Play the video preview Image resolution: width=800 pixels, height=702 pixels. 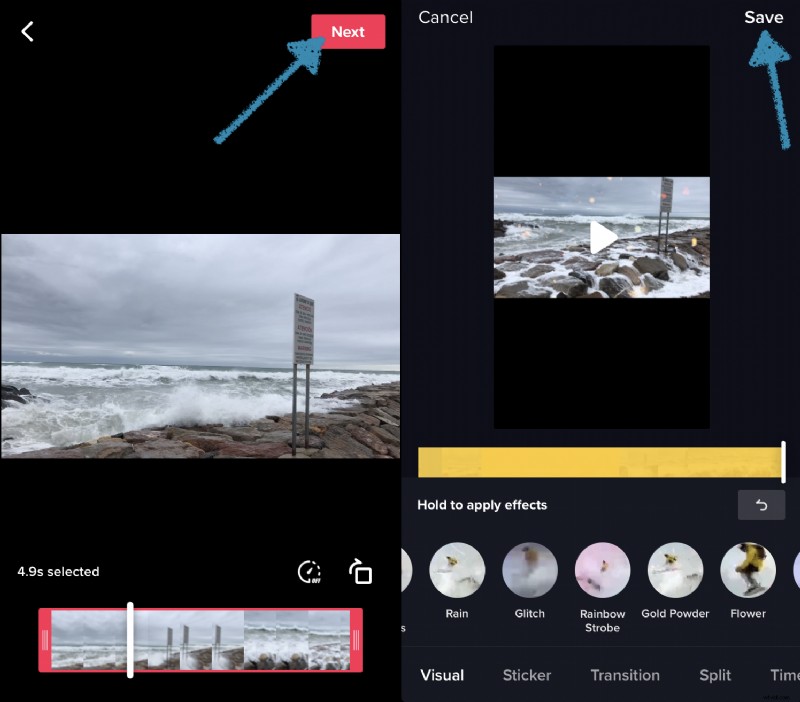(601, 237)
